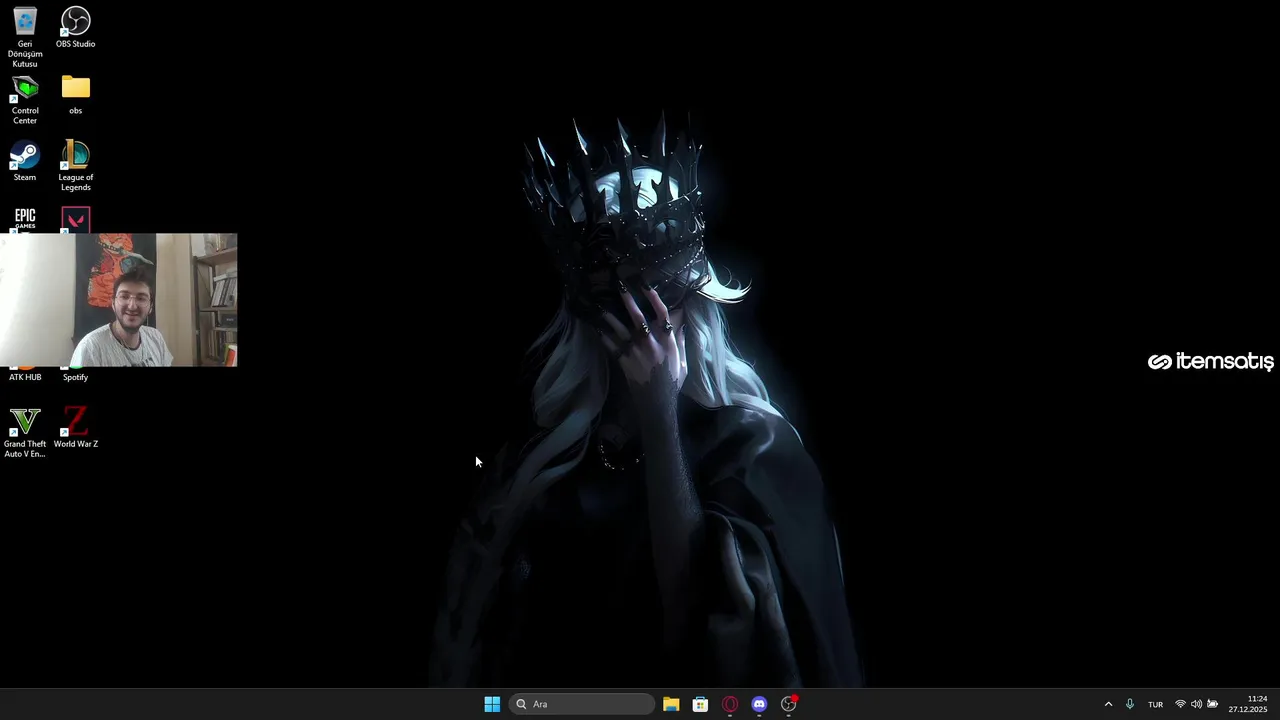Launch Steam from the desktop

pyautogui.click(x=25, y=162)
